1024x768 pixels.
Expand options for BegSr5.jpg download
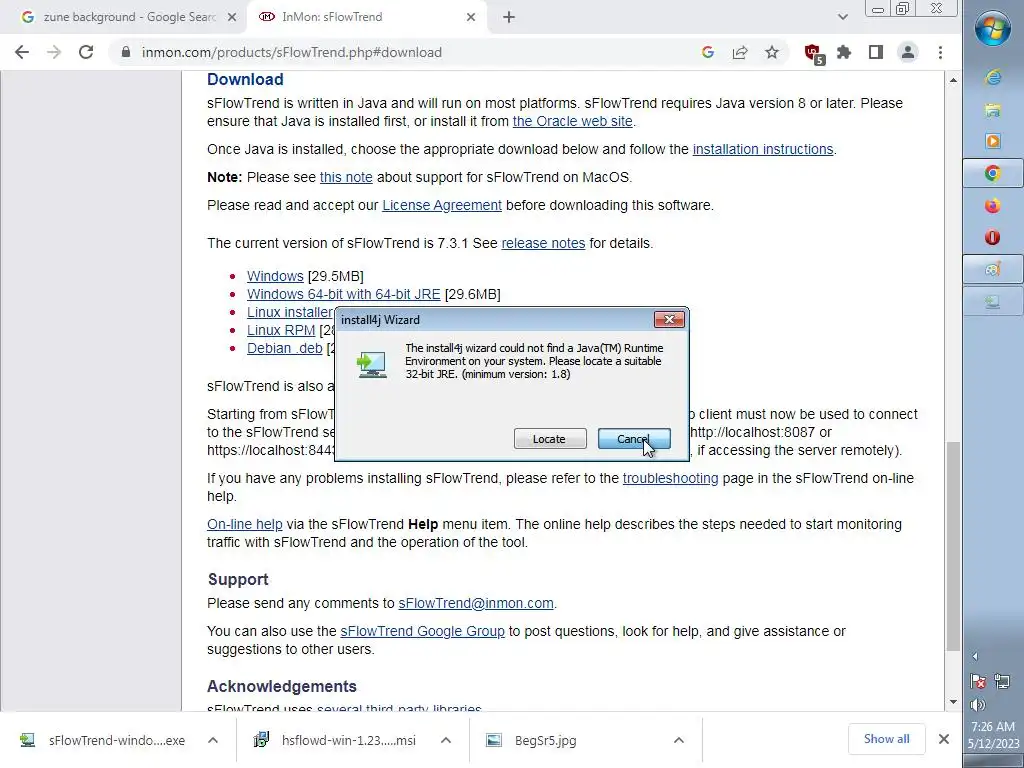[679, 741]
